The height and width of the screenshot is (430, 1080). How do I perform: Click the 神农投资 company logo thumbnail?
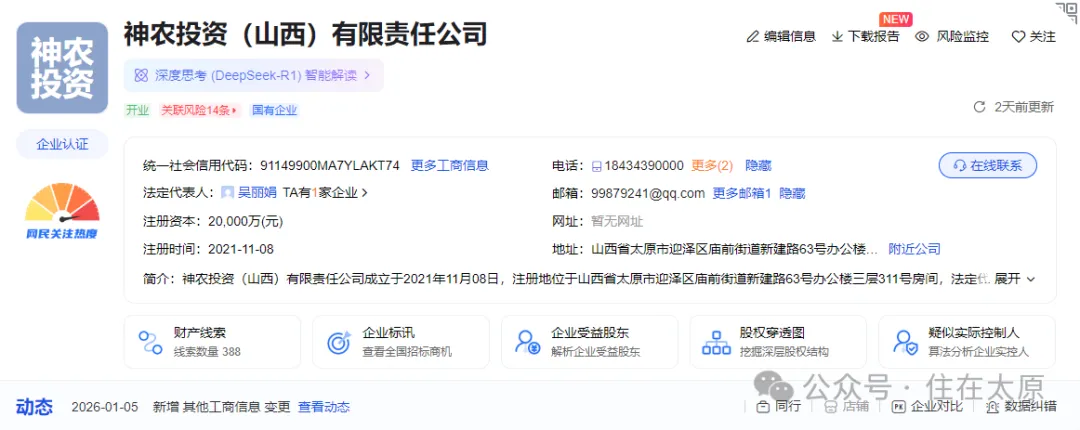click(62, 68)
